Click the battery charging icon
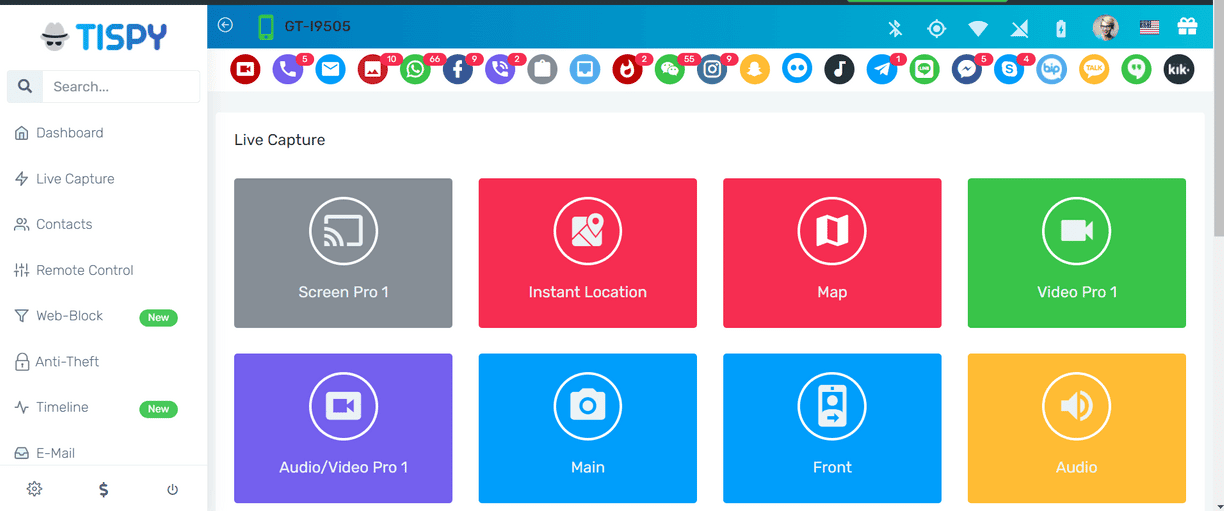 click(1061, 28)
